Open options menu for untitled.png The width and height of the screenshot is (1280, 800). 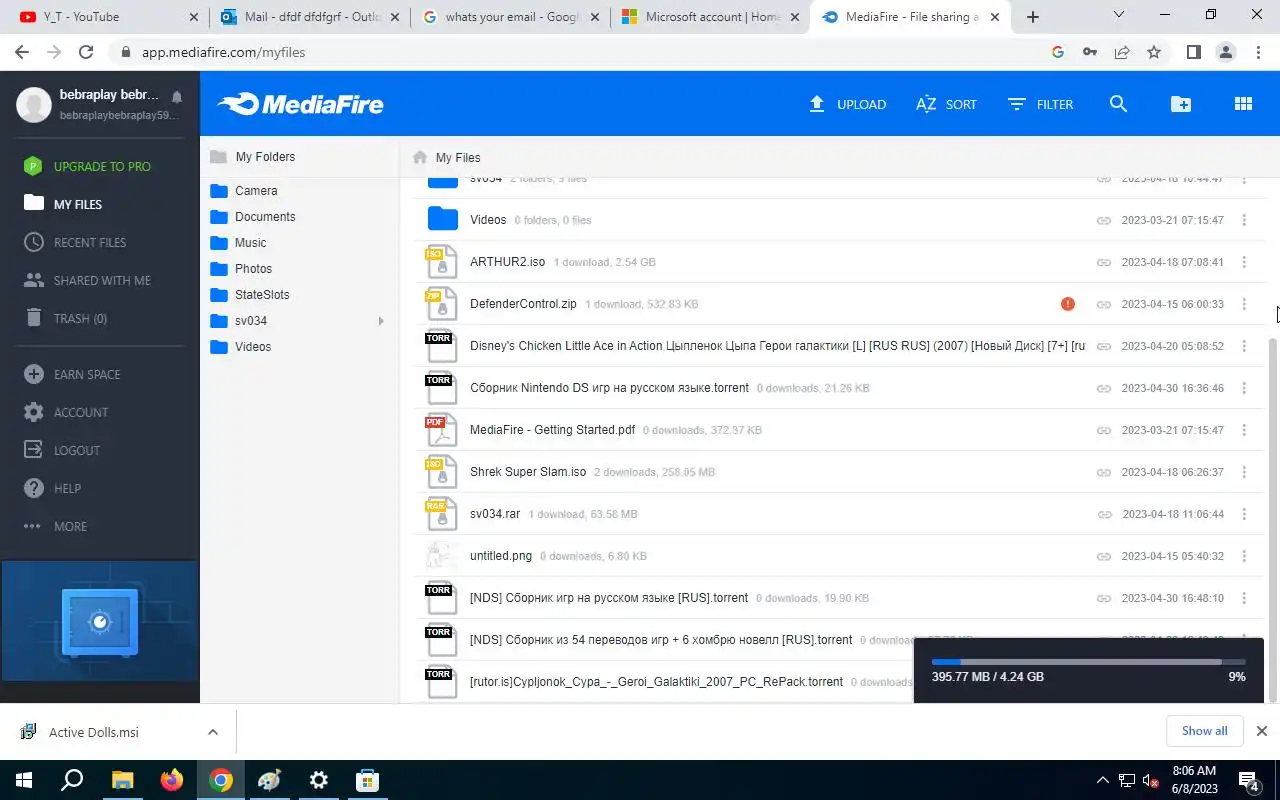point(1244,556)
